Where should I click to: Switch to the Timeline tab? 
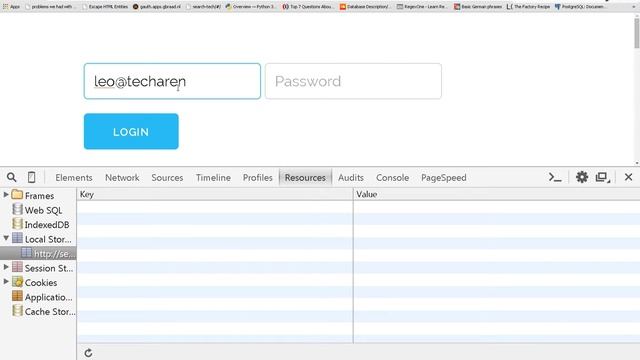213,178
